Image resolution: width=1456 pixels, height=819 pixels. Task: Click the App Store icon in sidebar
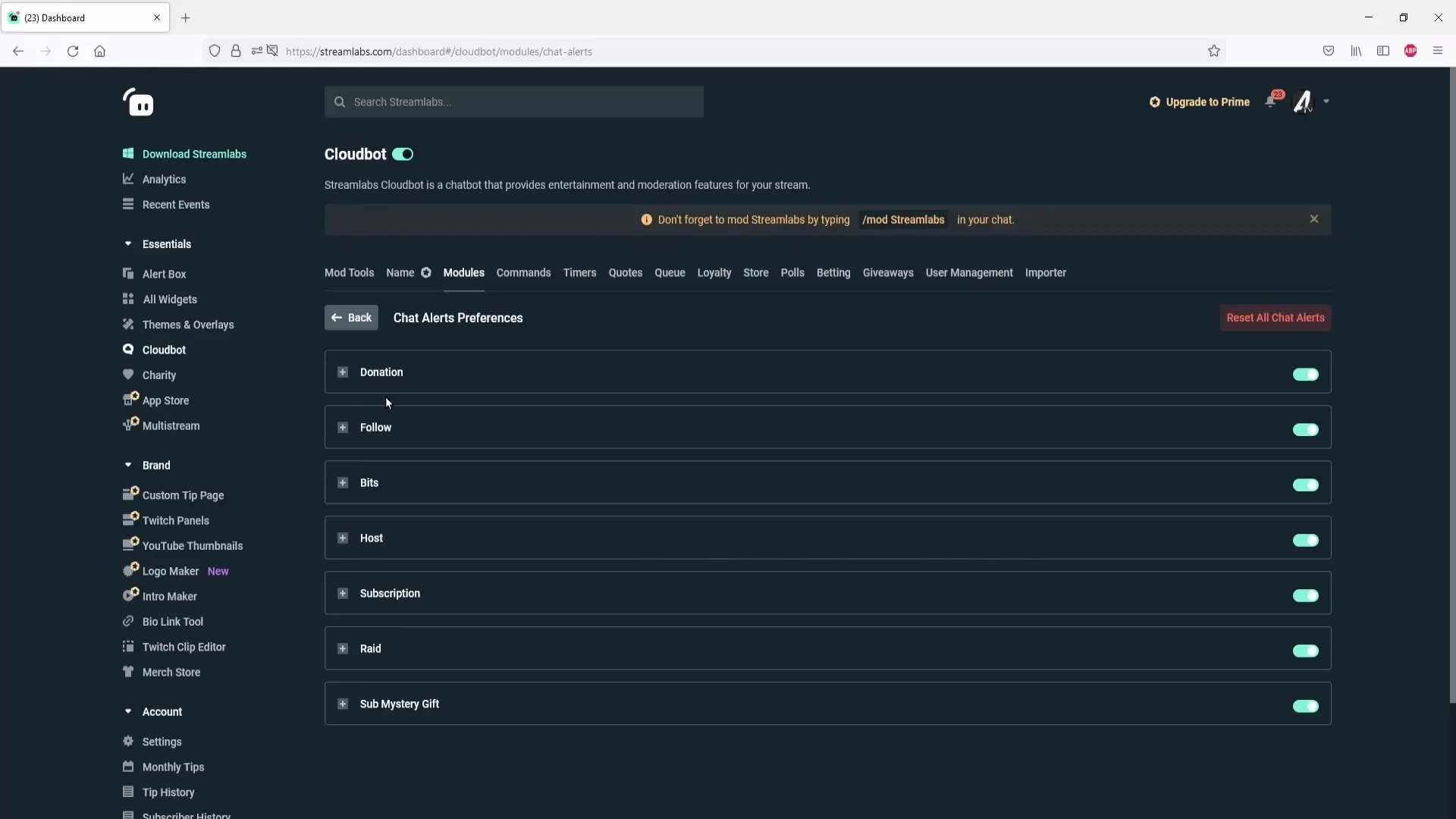[130, 399]
